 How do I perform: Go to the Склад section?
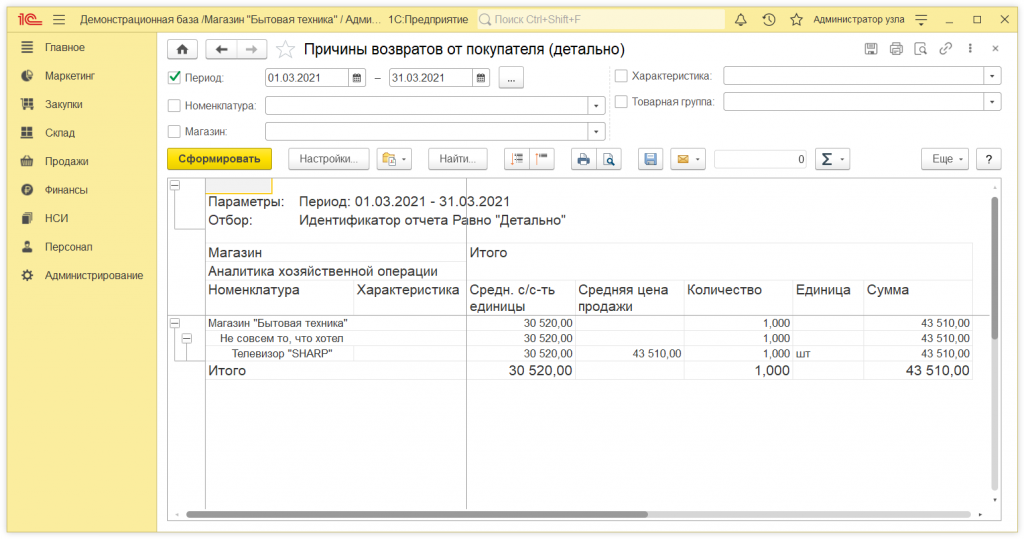pos(59,133)
